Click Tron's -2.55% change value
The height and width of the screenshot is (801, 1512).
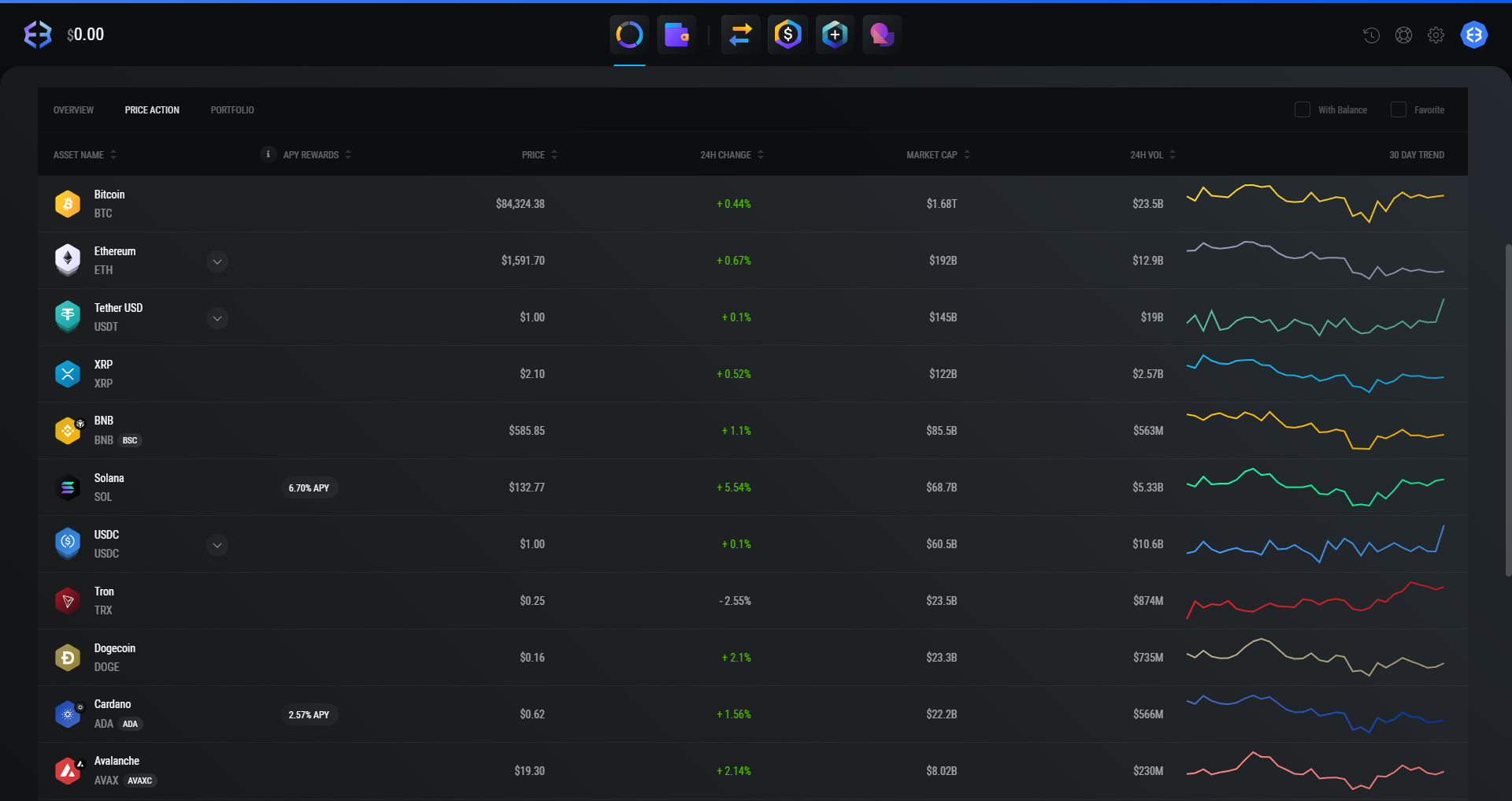click(735, 601)
